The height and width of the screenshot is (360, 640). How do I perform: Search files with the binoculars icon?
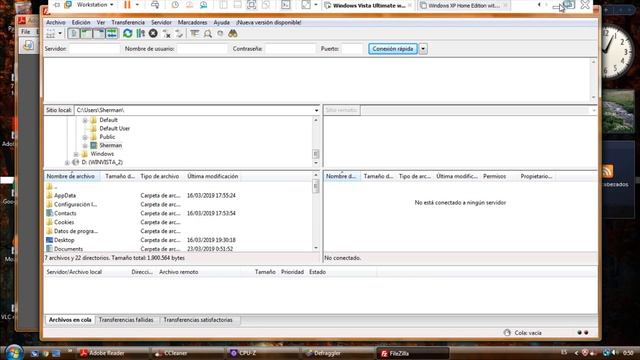pos(233,33)
